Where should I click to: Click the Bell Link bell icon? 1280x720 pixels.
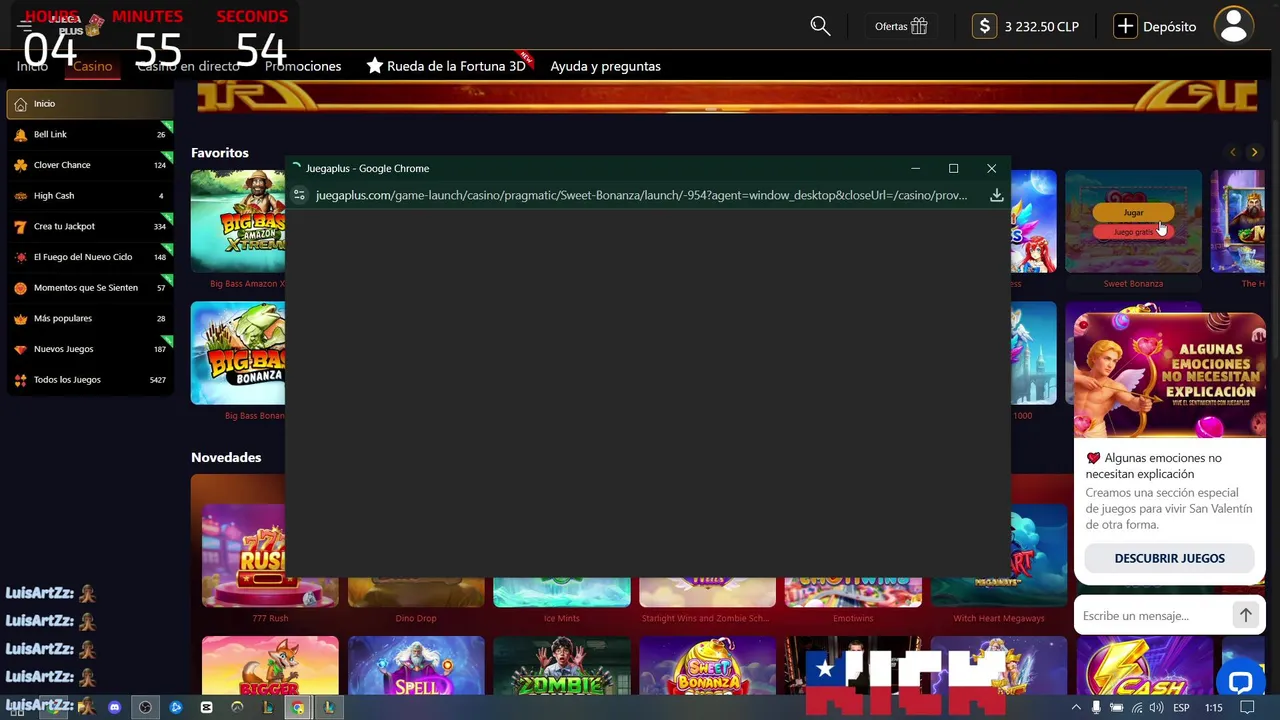(20, 134)
